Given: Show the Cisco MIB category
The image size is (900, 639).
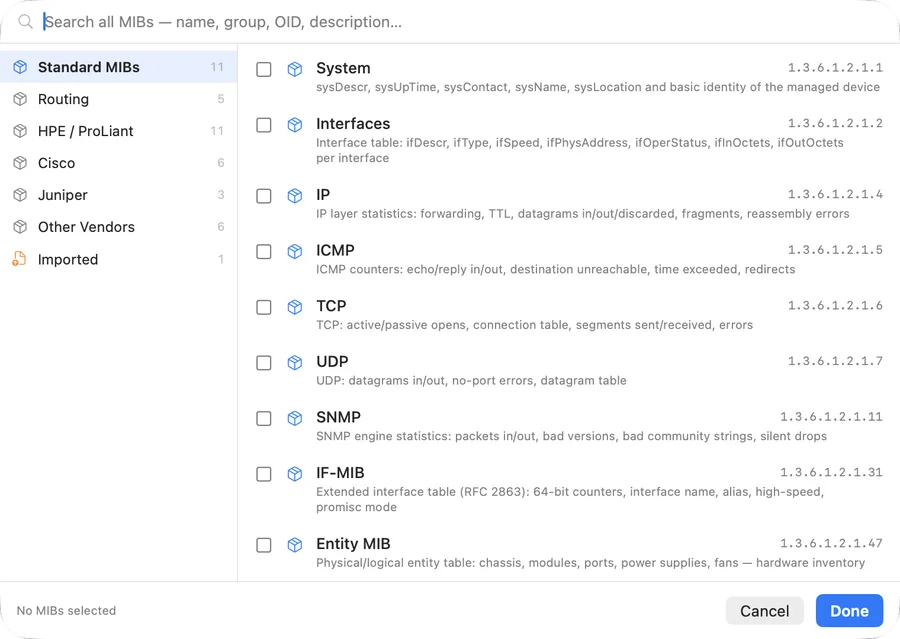Looking at the screenshot, I should click(x=118, y=163).
